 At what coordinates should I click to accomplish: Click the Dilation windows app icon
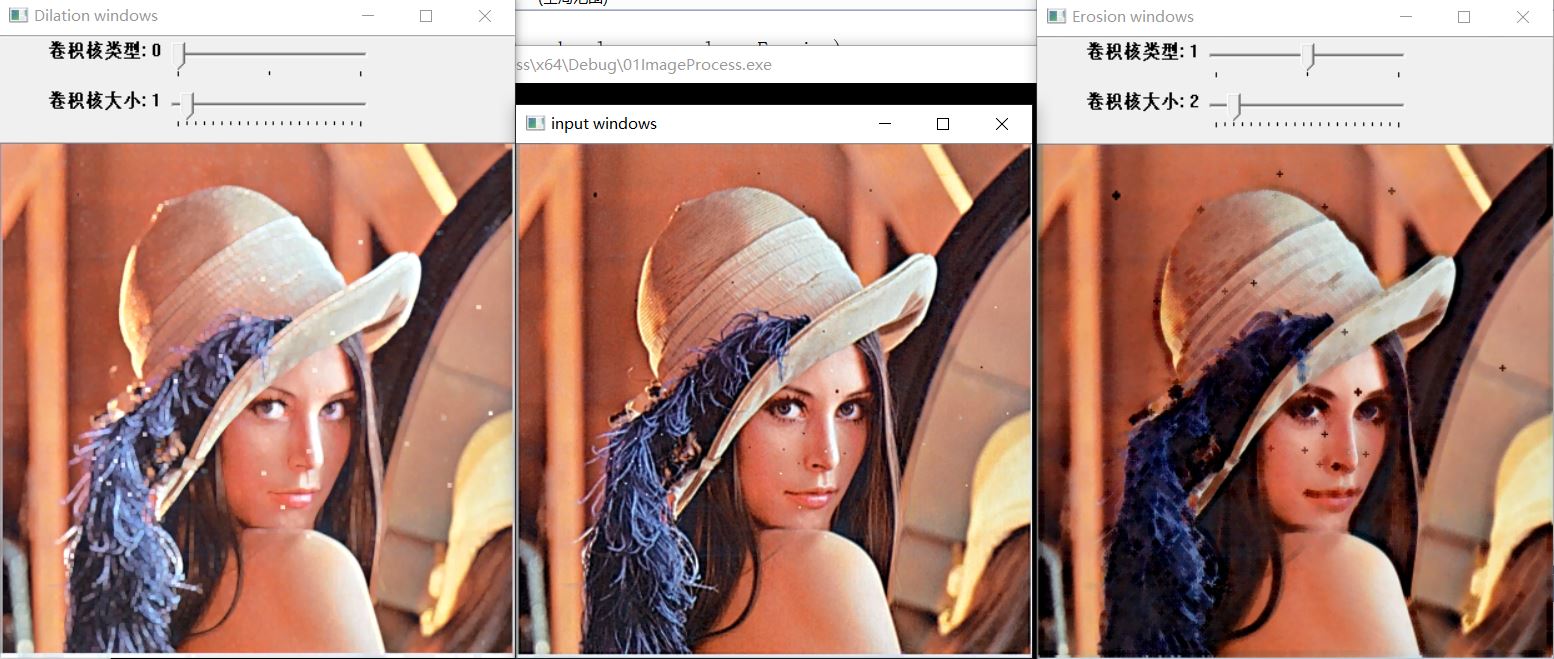click(17, 16)
